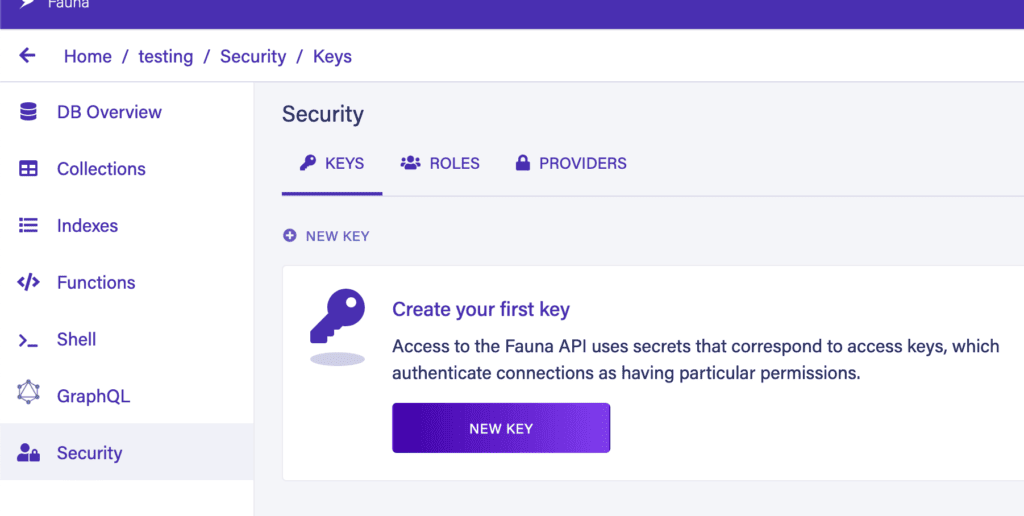Click the plus icon beside New Key
Image resolution: width=1024 pixels, height=516 pixels.
point(290,236)
